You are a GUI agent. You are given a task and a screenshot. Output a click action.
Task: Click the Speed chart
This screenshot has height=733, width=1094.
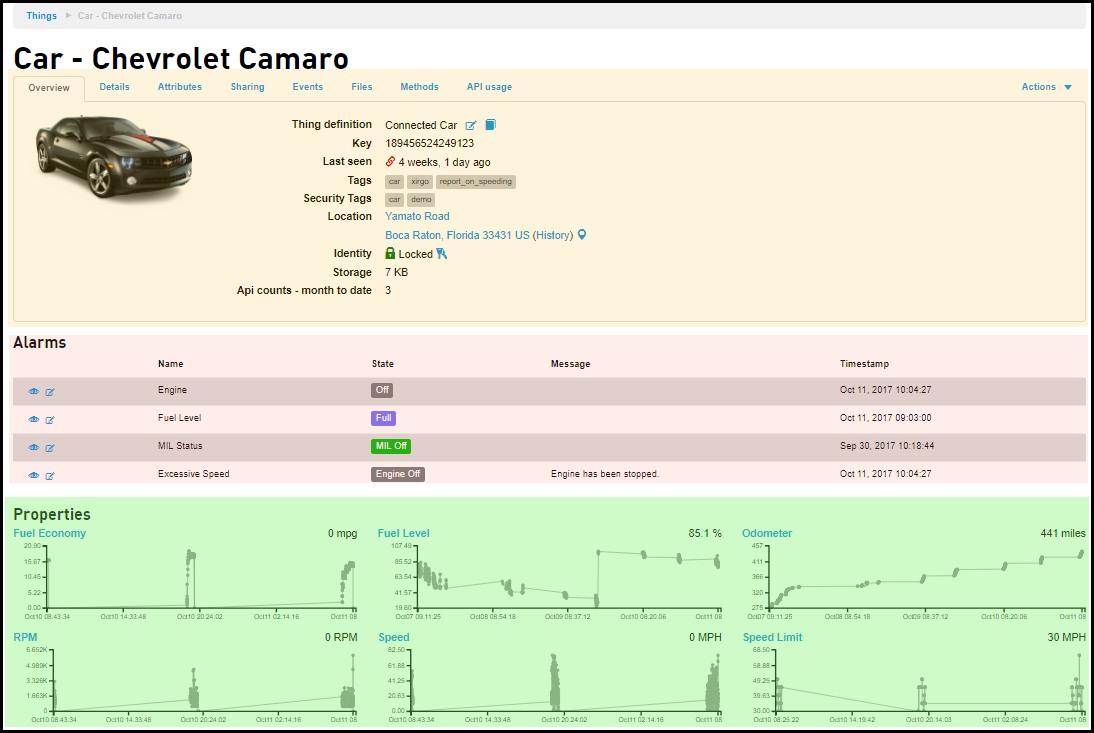tap(554, 685)
